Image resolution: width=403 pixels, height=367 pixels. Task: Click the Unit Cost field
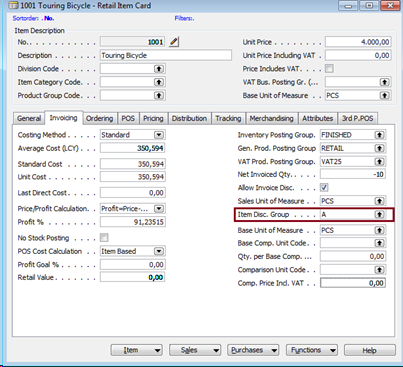(133, 177)
